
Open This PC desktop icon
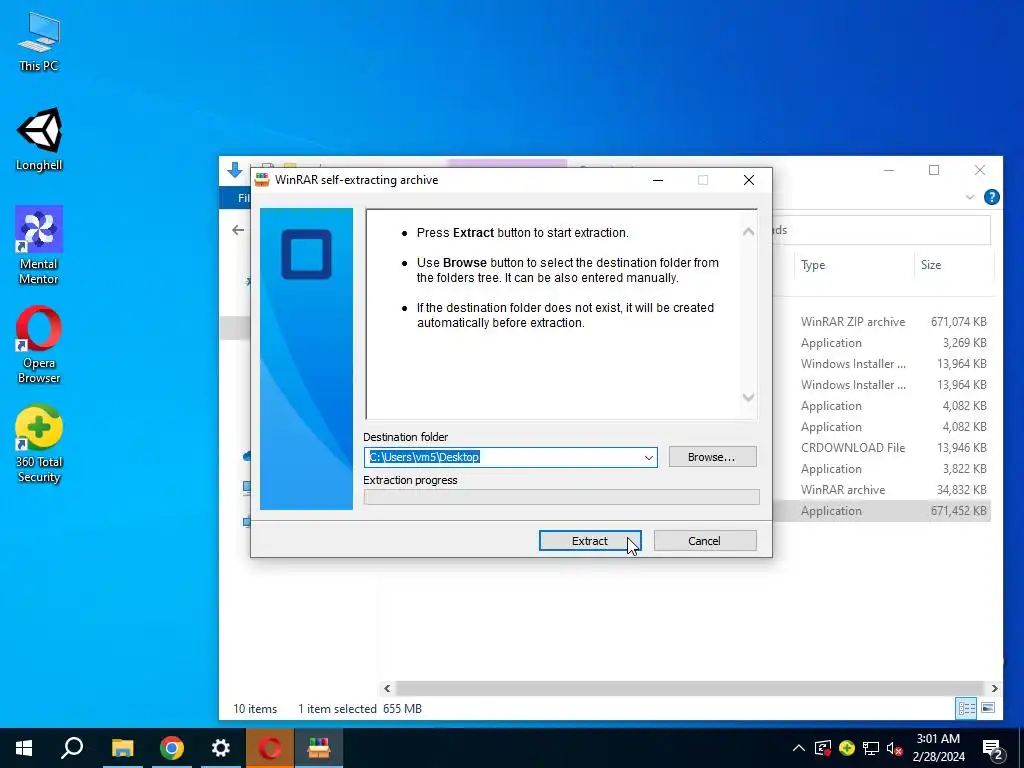coord(39,41)
